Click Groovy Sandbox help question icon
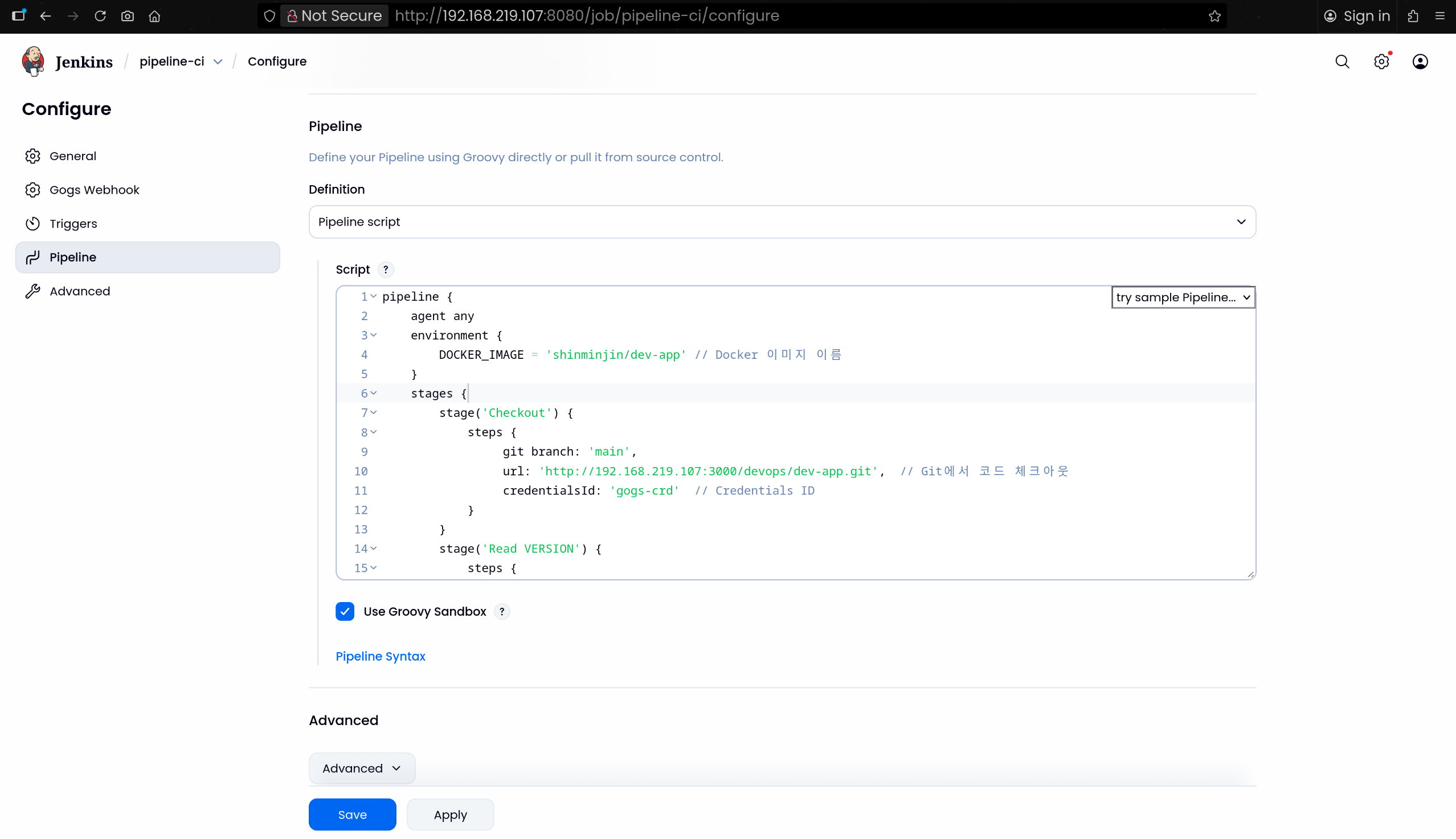 pyautogui.click(x=502, y=611)
